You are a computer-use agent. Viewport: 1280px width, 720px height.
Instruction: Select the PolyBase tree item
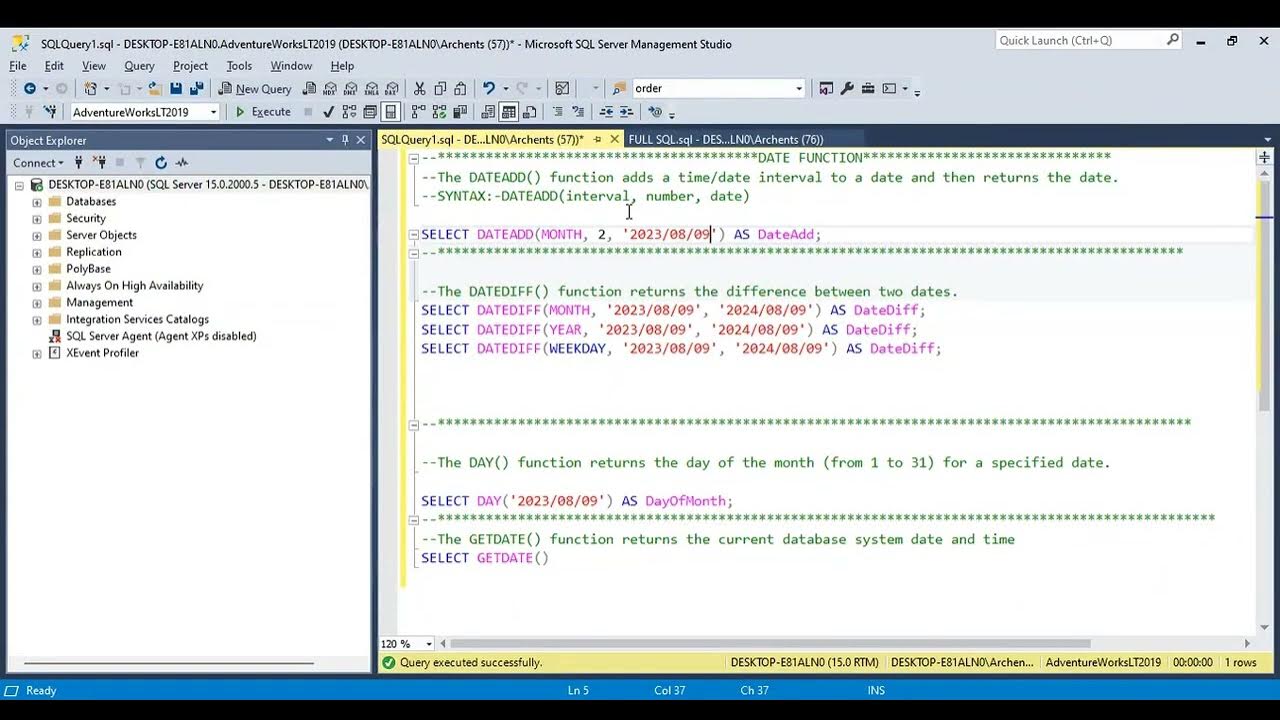click(88, 269)
